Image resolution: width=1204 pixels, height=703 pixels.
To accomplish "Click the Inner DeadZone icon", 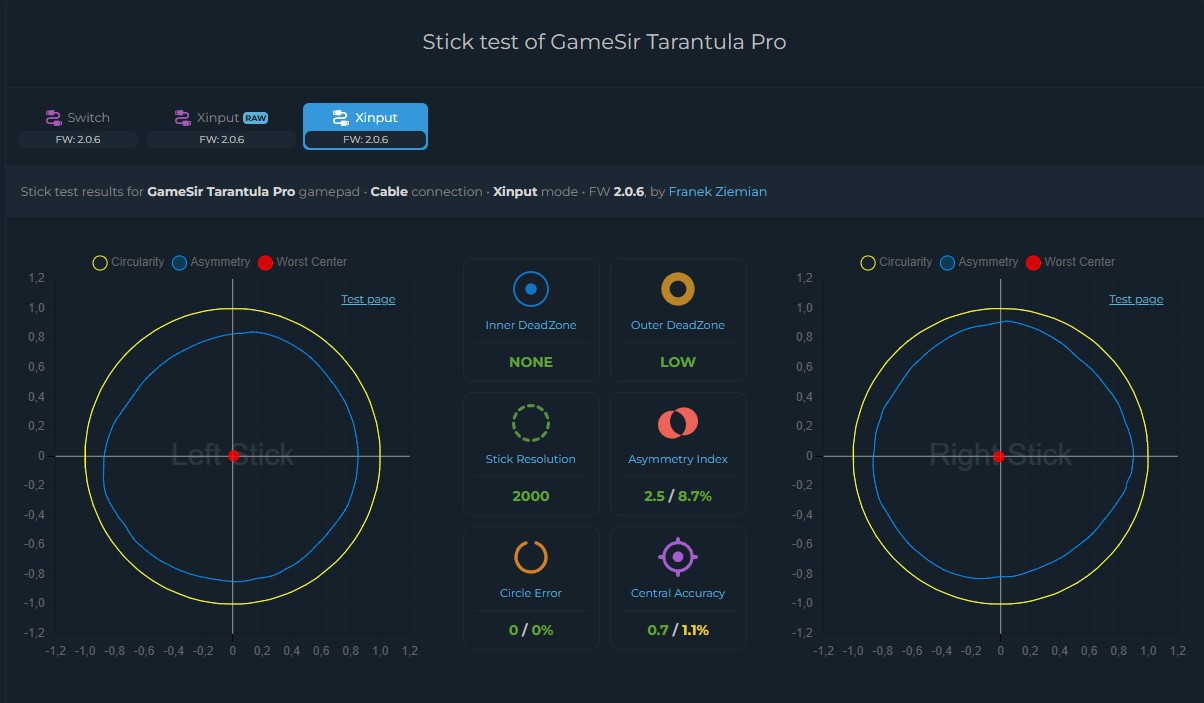I will [531, 289].
